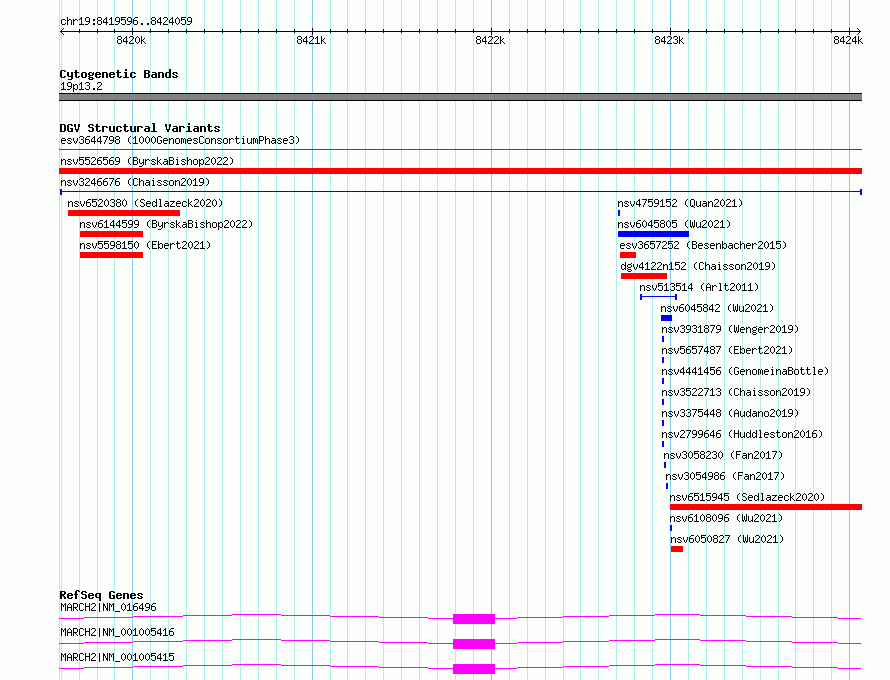The width and height of the screenshot is (890, 680).
Task: Select the MARCH2|NM_016496 magenta exon block
Action: click(474, 619)
